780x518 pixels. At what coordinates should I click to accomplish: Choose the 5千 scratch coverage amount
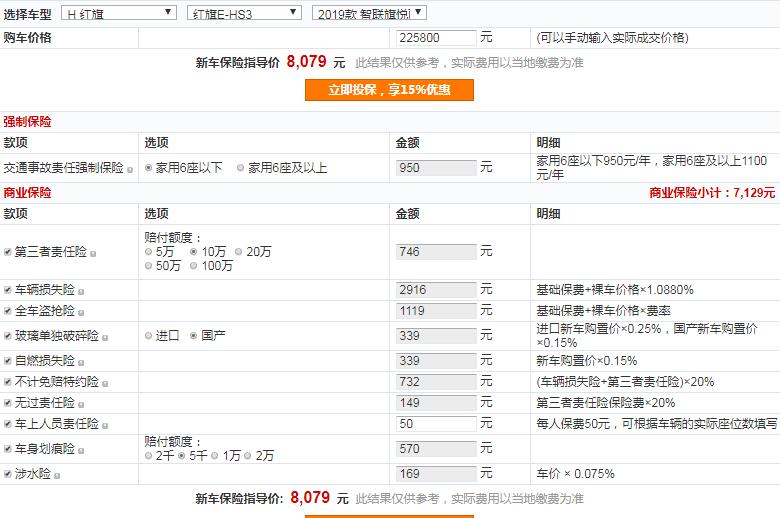click(182, 456)
